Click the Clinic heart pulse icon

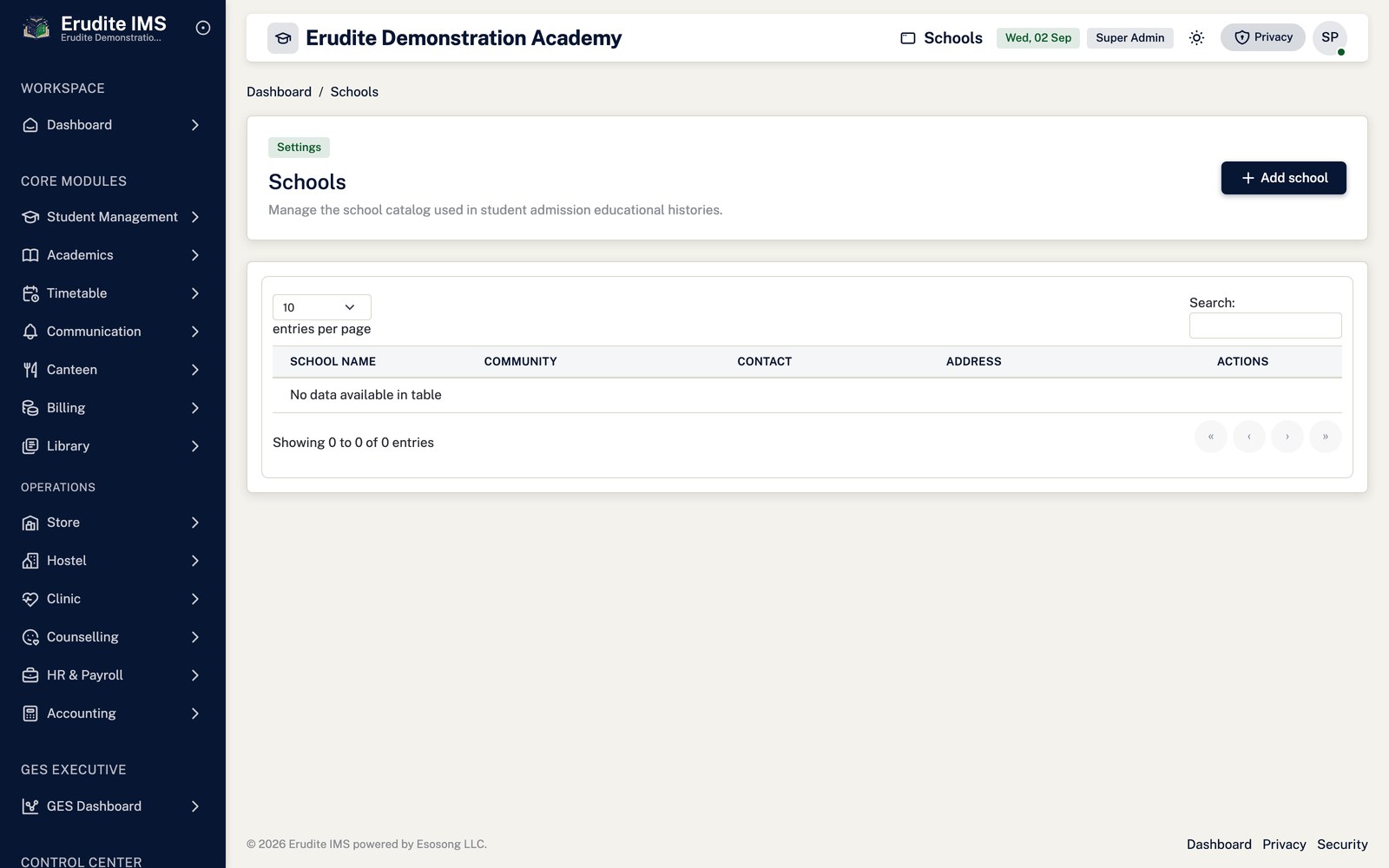[30, 599]
